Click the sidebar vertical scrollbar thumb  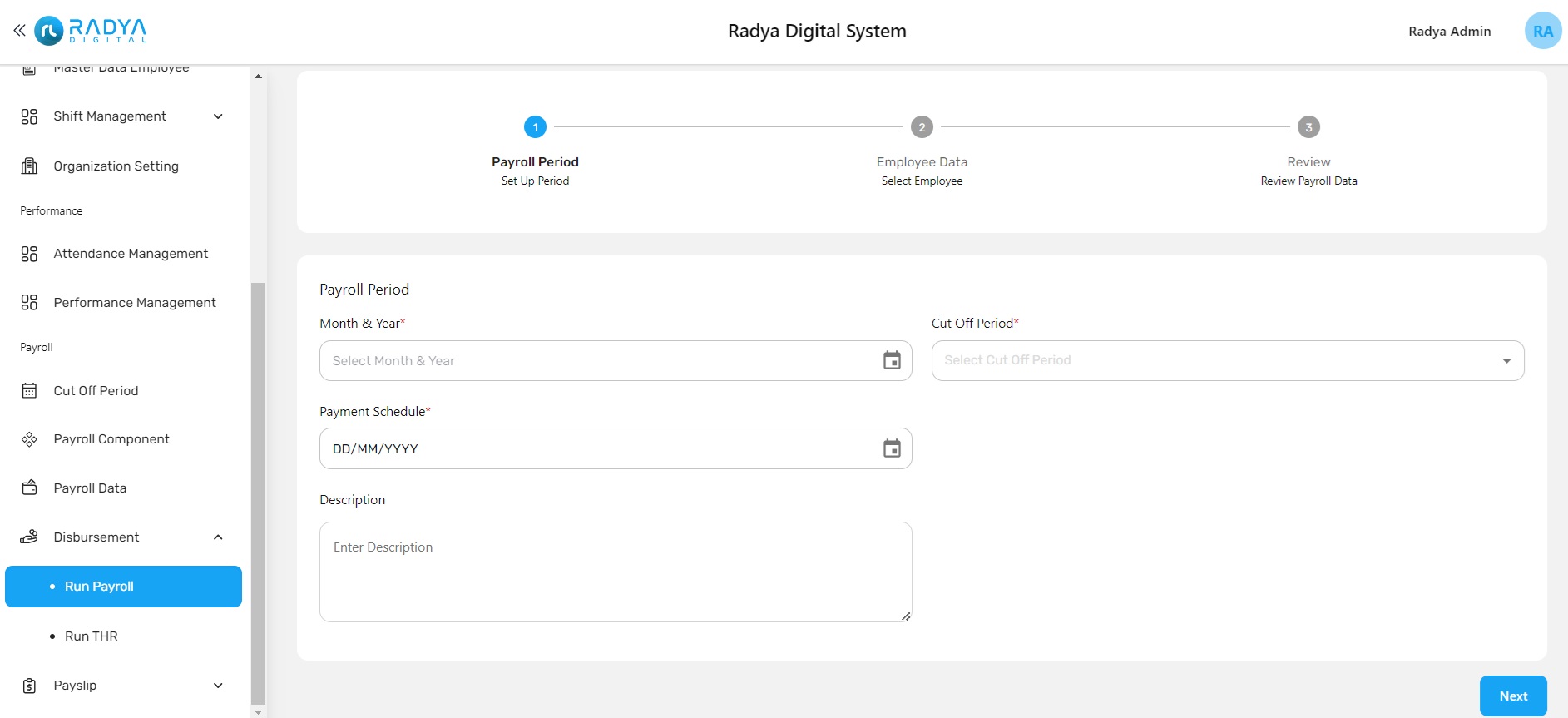coord(258,494)
